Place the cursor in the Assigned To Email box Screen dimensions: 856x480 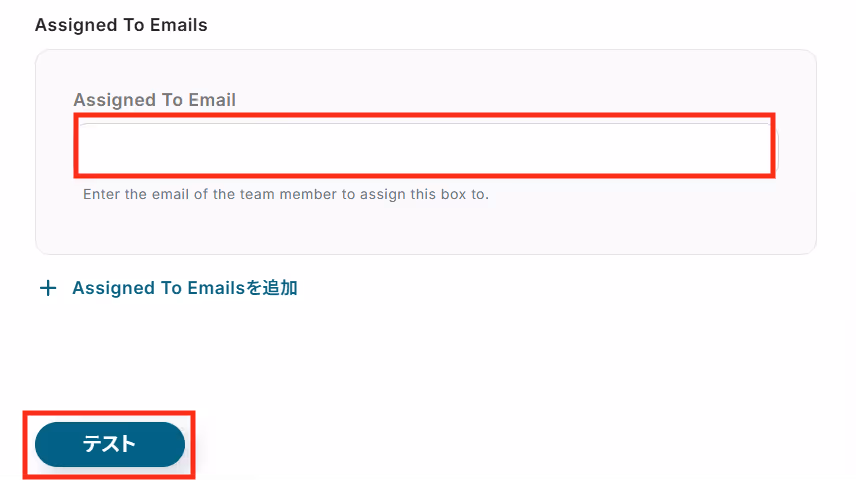click(428, 148)
